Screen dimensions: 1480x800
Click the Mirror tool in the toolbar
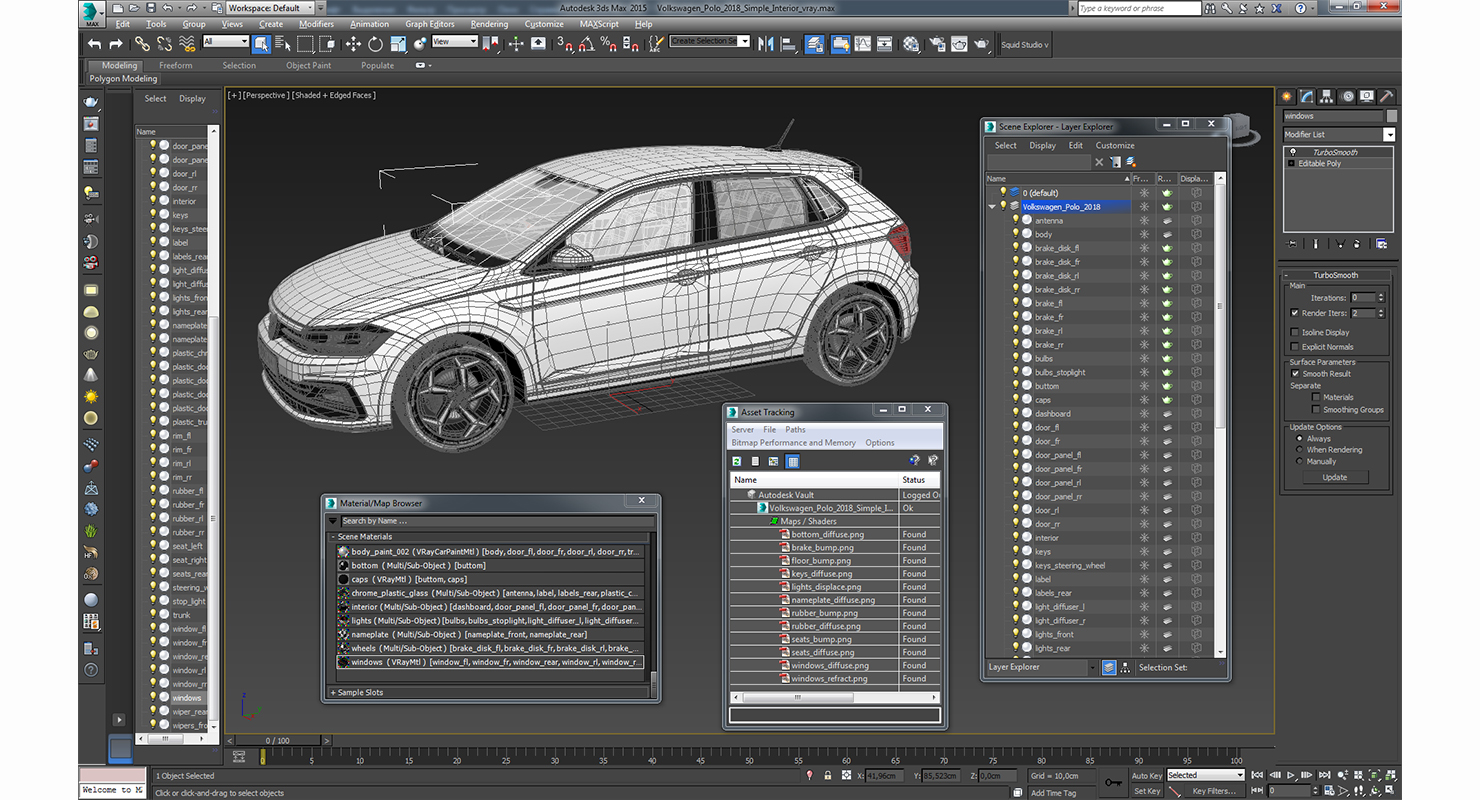point(766,44)
